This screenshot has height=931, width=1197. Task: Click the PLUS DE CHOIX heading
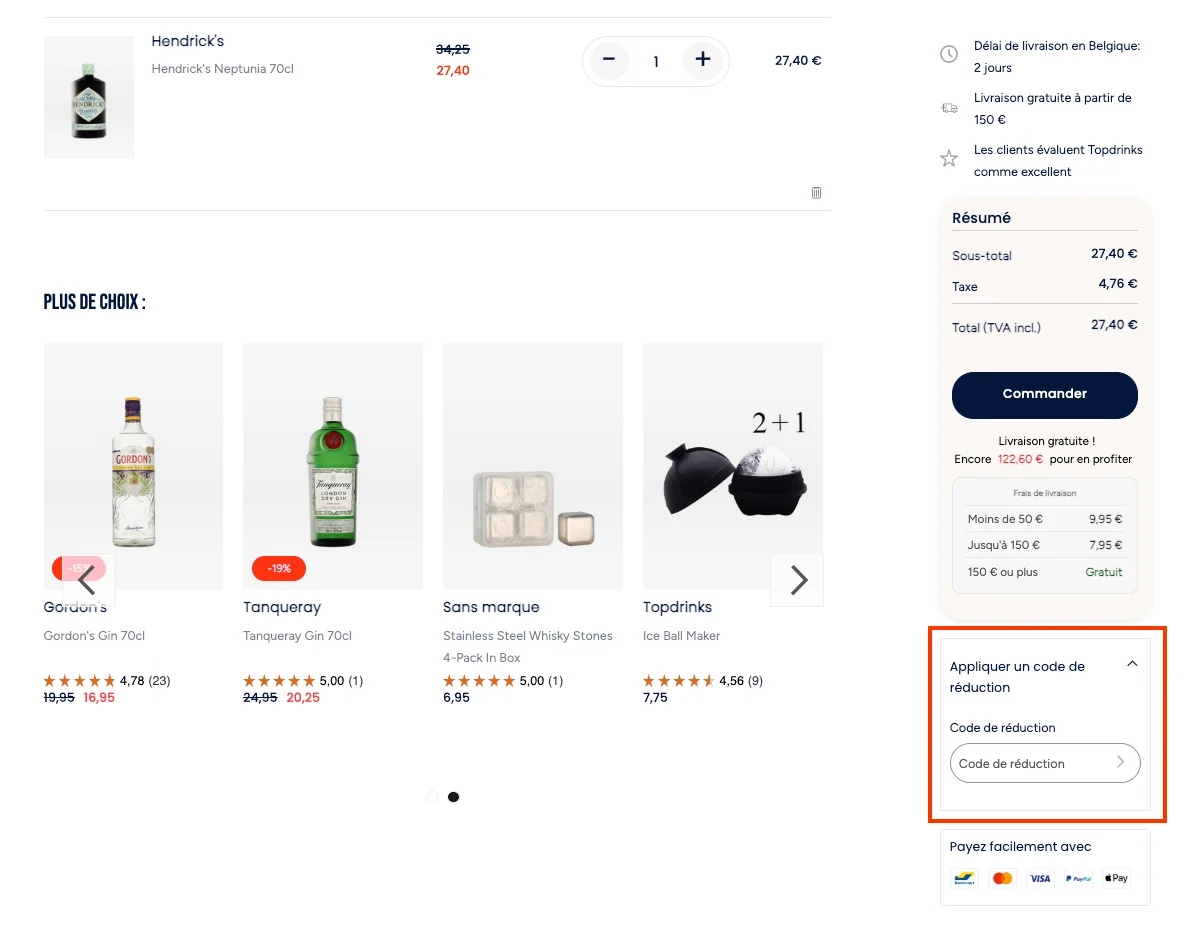point(95,302)
